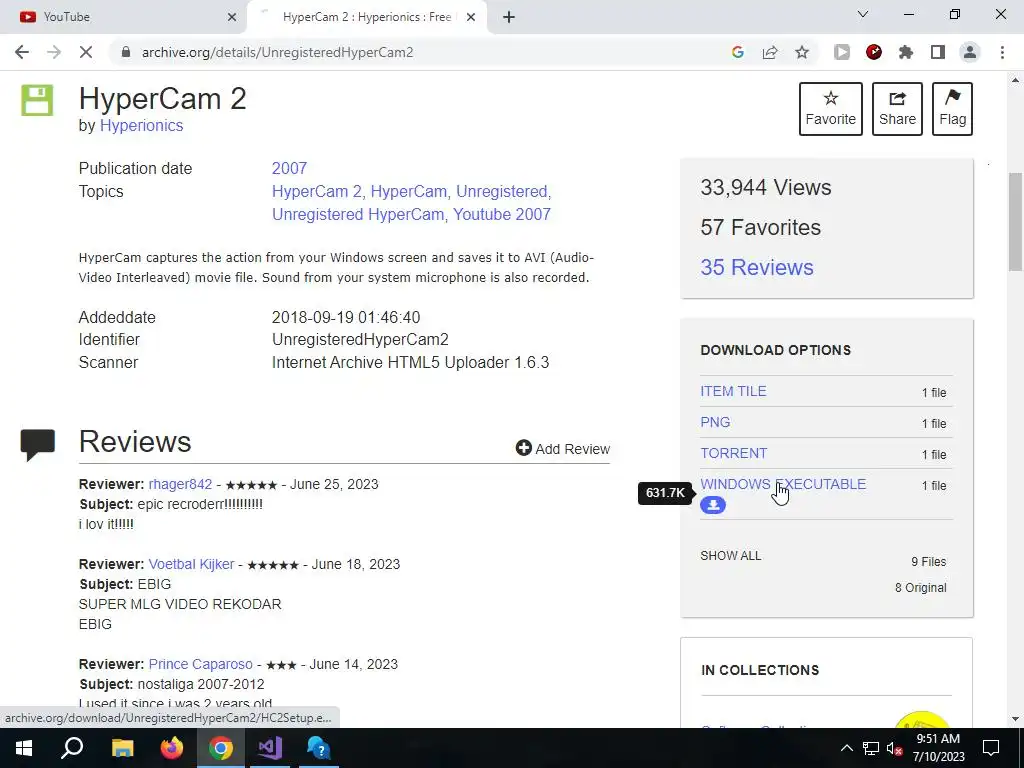
Task: Download the WINDOWS EXECUTABLE file
Action: (783, 484)
